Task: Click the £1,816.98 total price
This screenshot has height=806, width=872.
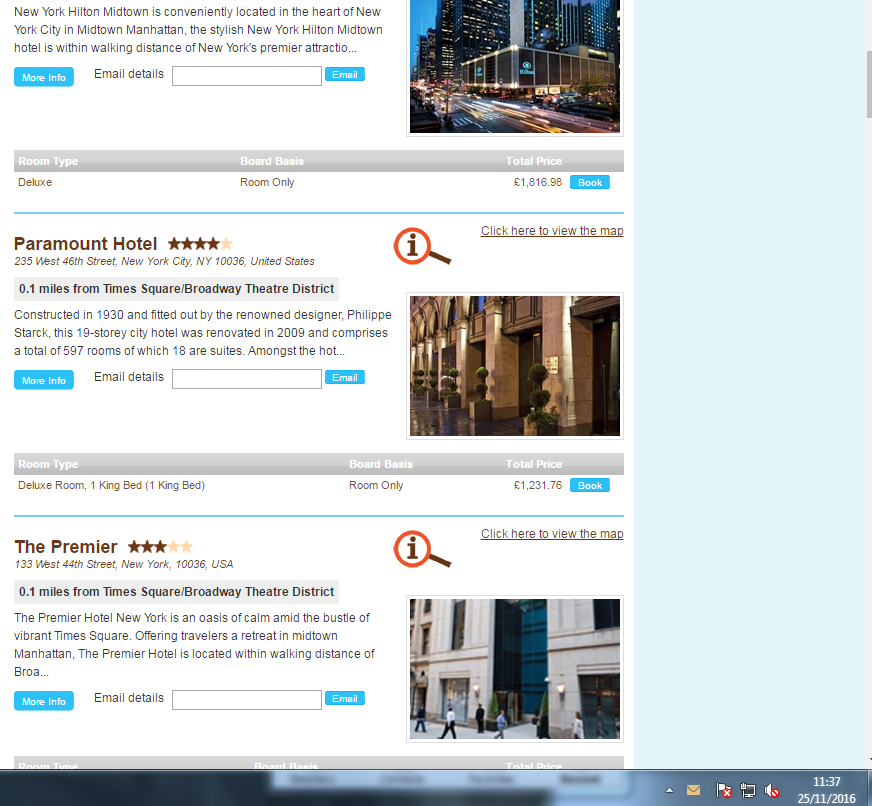Action: [538, 182]
